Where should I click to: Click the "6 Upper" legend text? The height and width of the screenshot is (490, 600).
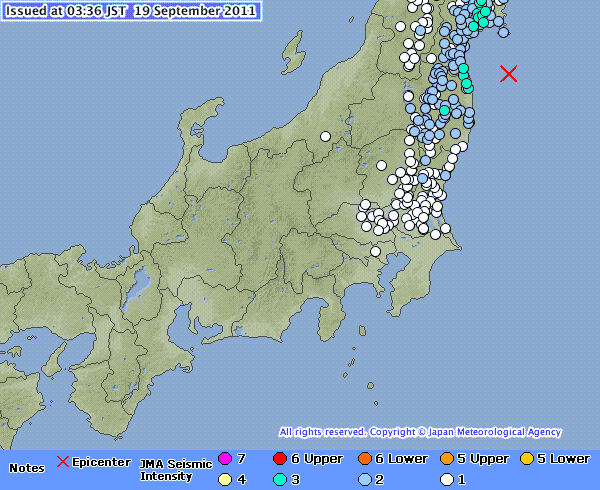click(x=316, y=459)
